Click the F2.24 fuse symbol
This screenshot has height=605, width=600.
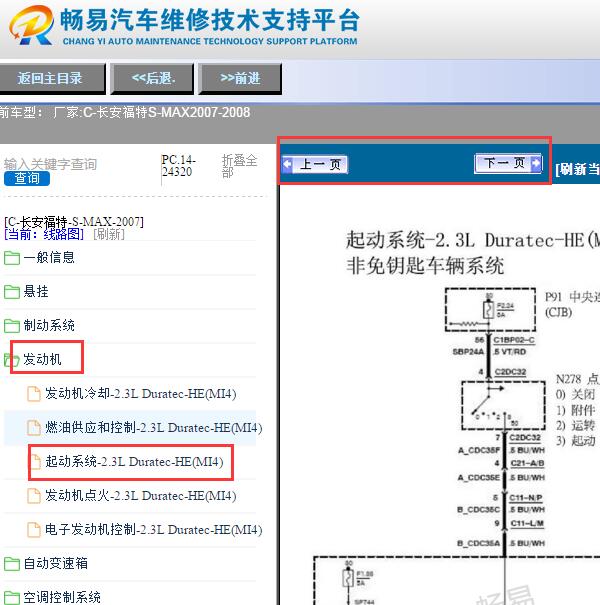pyautogui.click(x=488, y=309)
